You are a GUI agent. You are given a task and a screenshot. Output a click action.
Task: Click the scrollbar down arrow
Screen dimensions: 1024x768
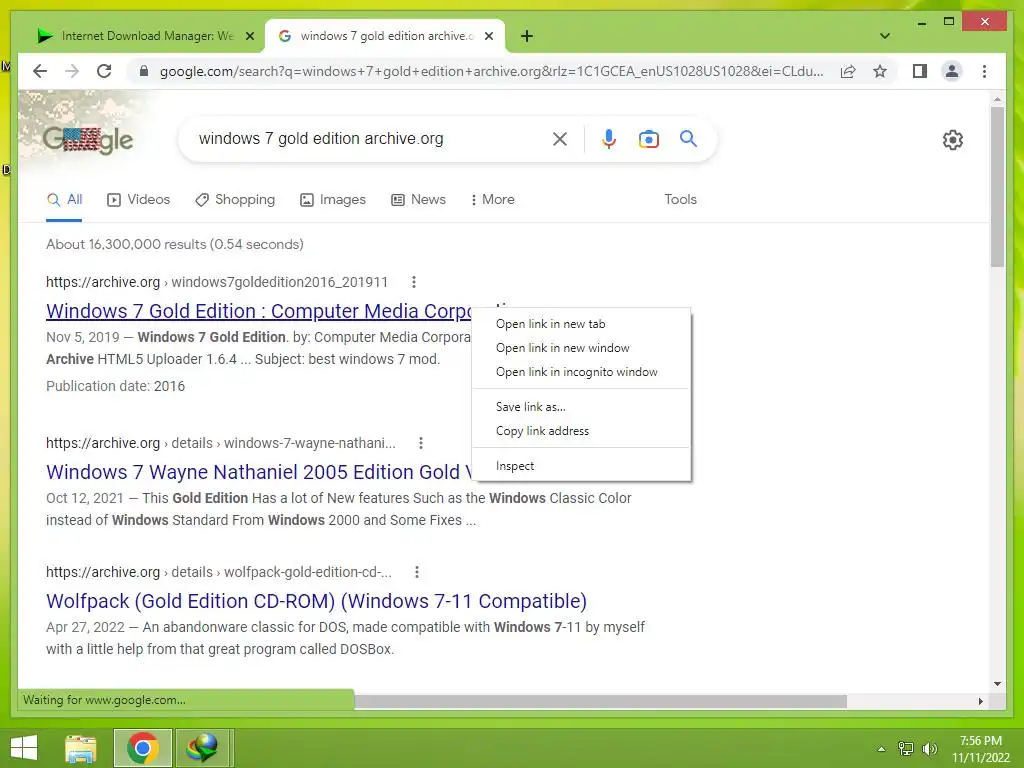(x=997, y=684)
